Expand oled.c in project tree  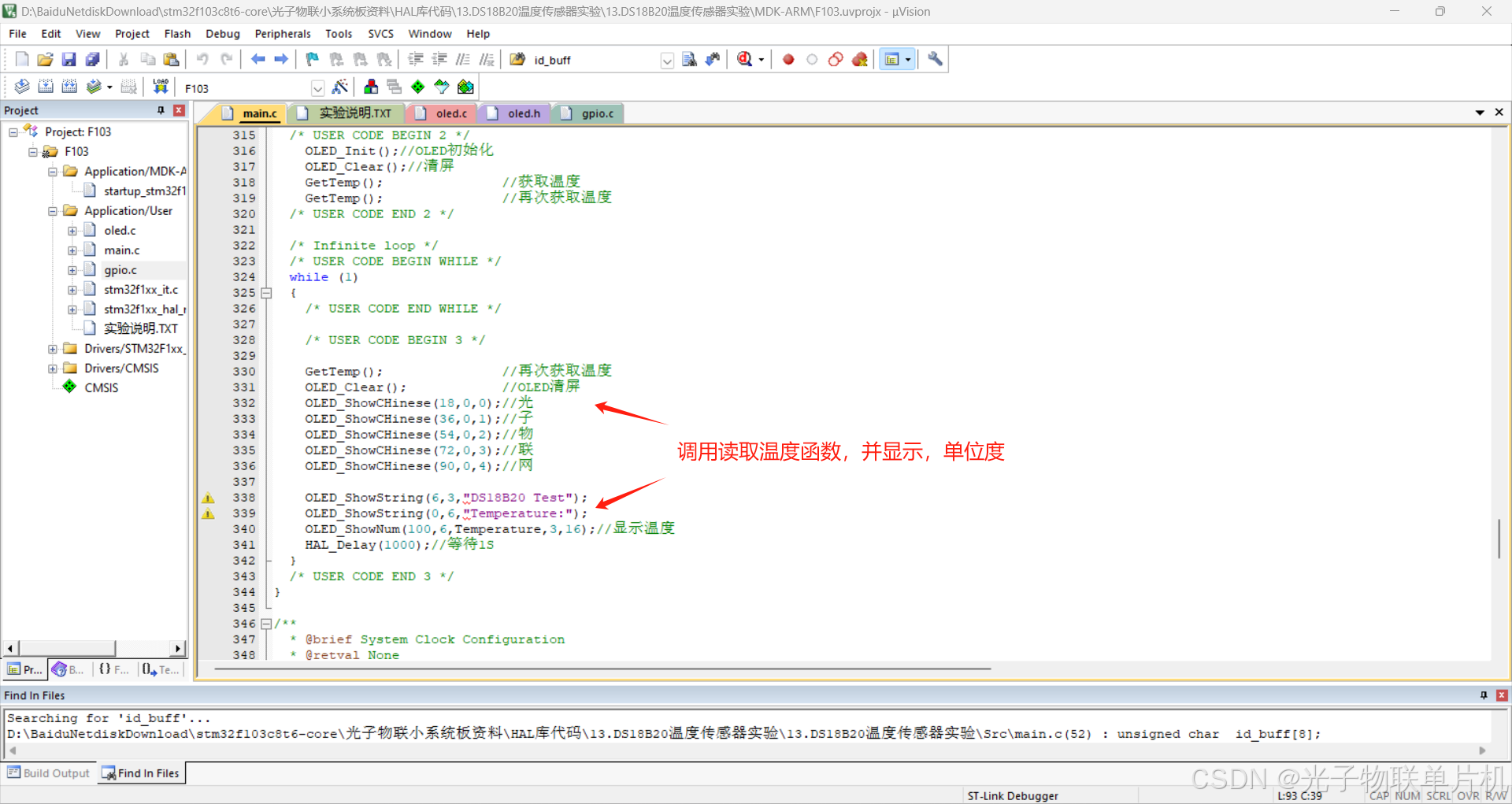tap(72, 231)
